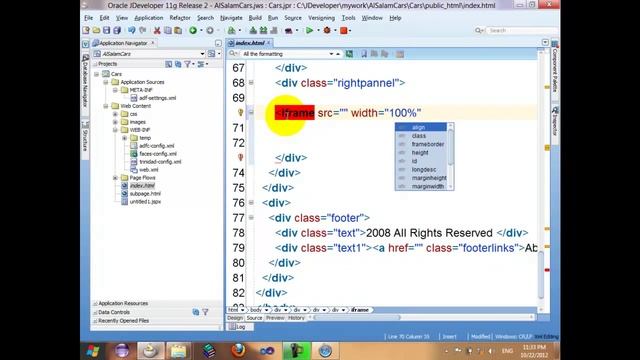The image size is (640, 360).
Task: Click the New gallery icon in toolbar
Action: [x=86, y=30]
